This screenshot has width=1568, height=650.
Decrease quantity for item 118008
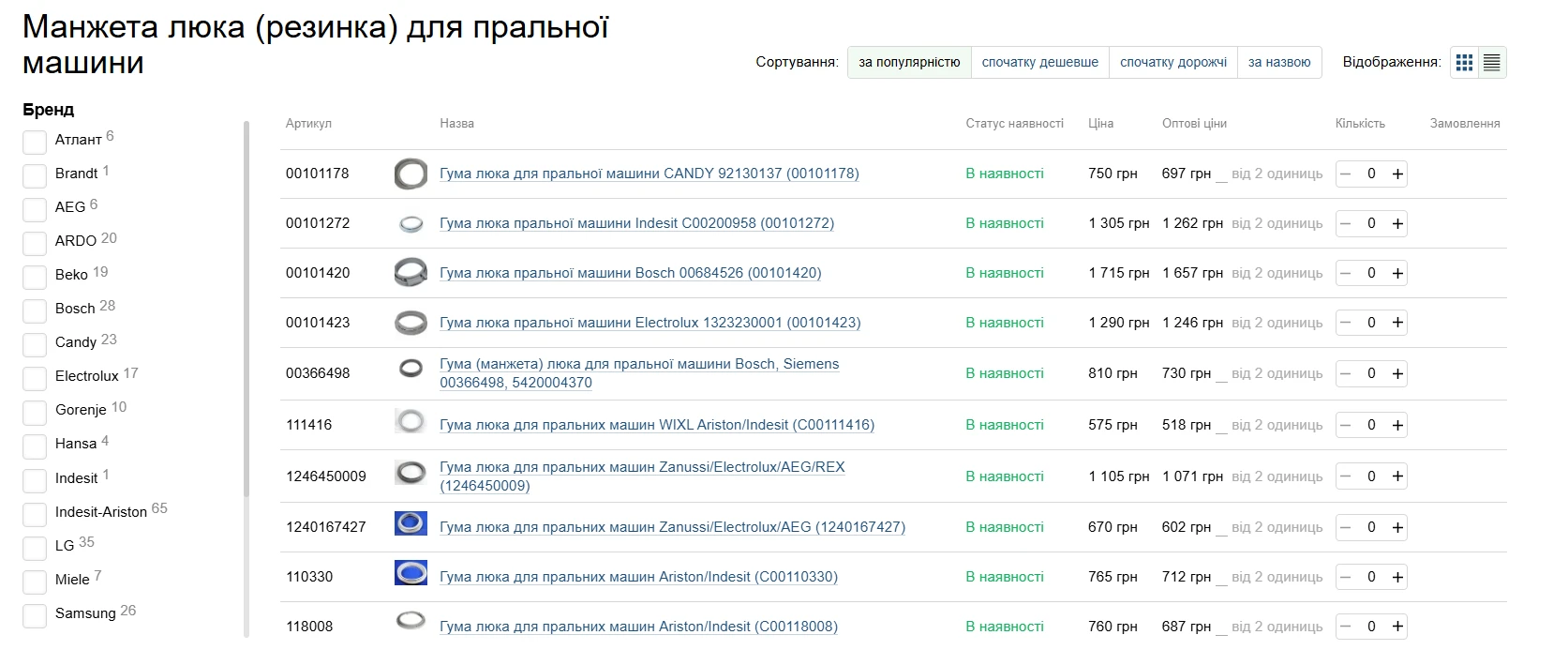tap(1346, 627)
